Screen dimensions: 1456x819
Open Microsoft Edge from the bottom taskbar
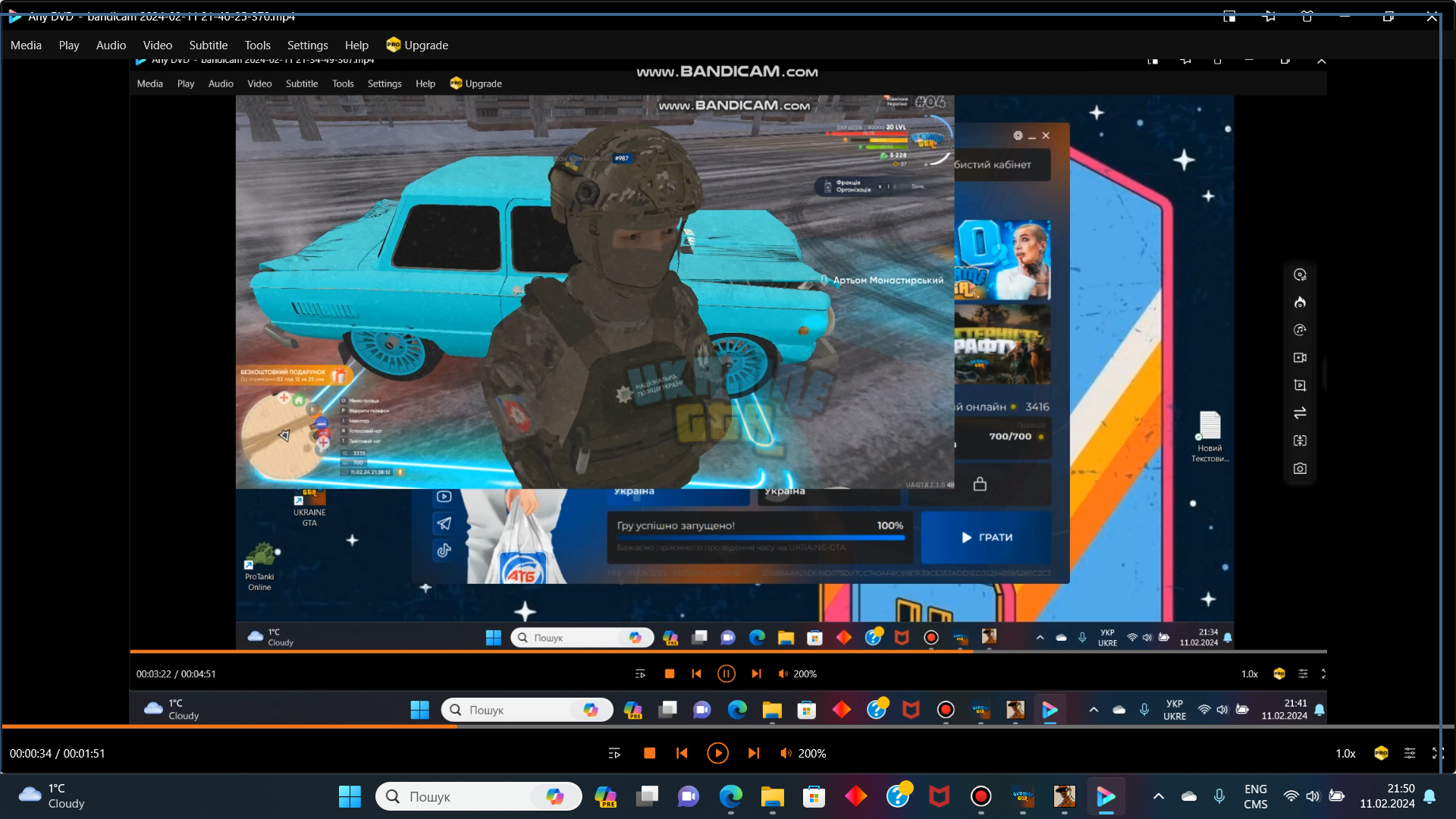tap(731, 797)
